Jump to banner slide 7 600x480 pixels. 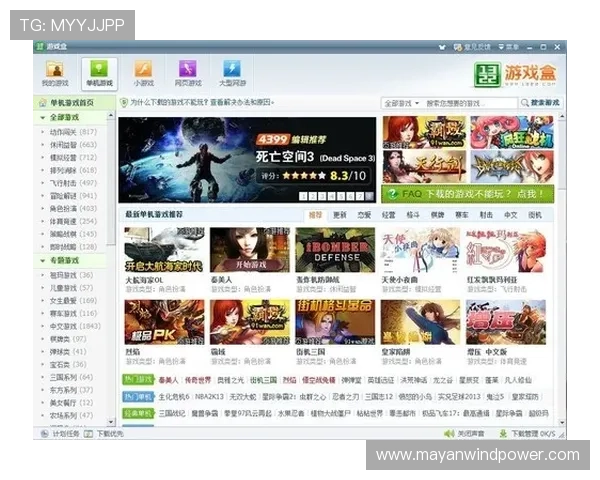(x=360, y=196)
